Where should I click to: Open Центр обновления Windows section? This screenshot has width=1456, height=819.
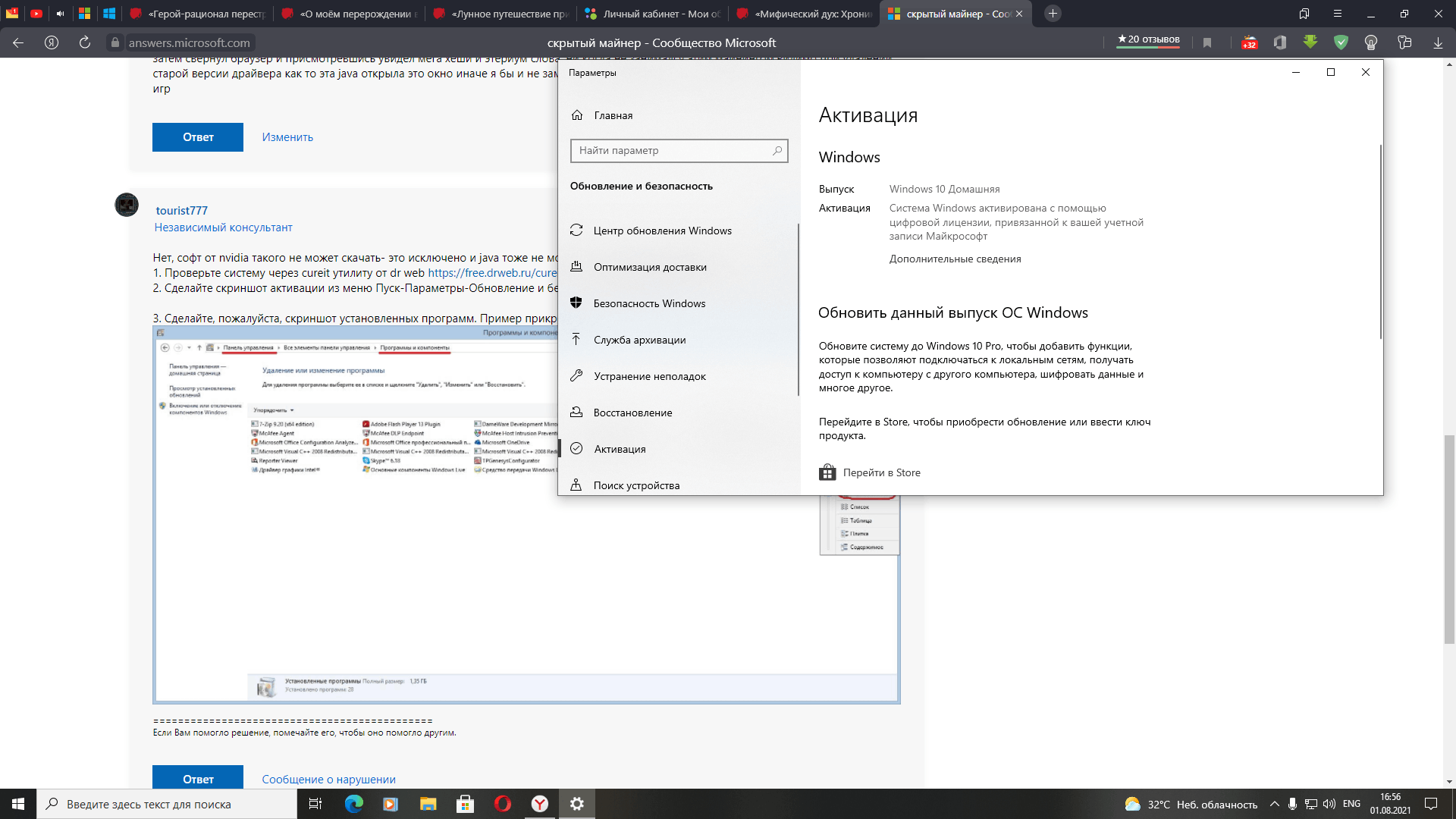(x=662, y=231)
